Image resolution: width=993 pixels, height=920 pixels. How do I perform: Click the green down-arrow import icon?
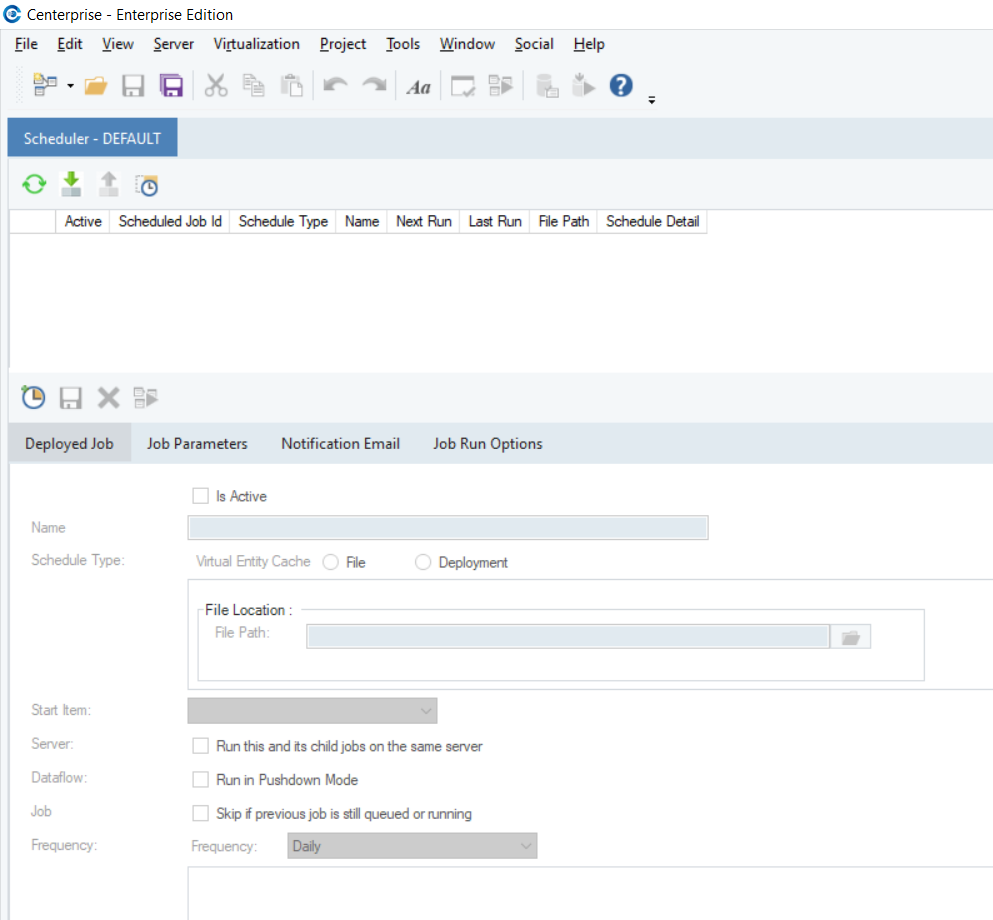click(71, 184)
